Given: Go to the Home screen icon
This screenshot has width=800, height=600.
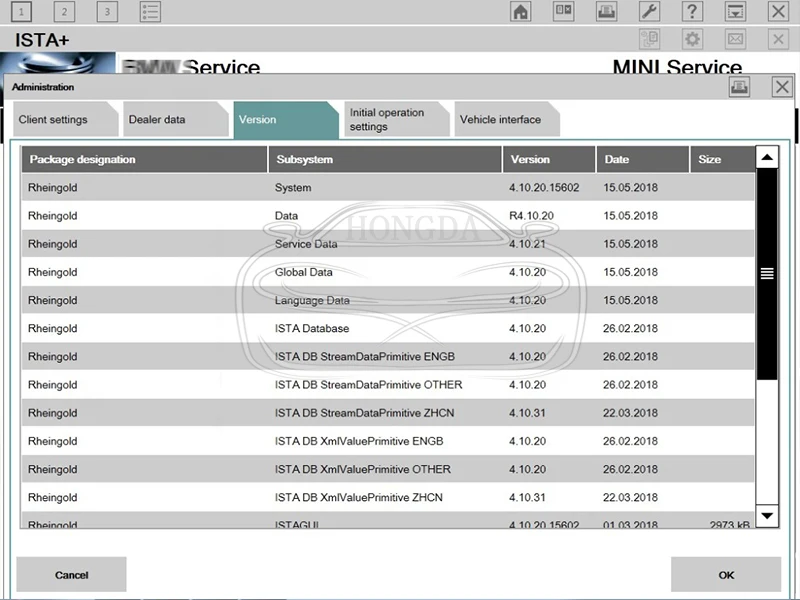Looking at the screenshot, I should pyautogui.click(x=520, y=11).
